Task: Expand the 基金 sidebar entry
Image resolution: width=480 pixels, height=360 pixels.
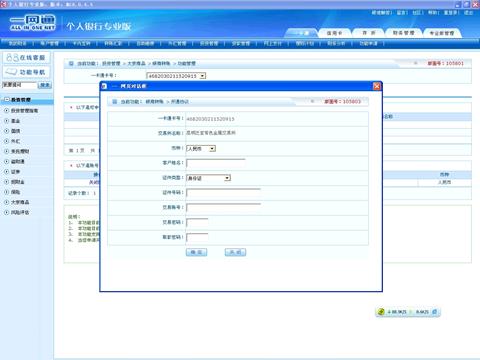Action: (12, 121)
